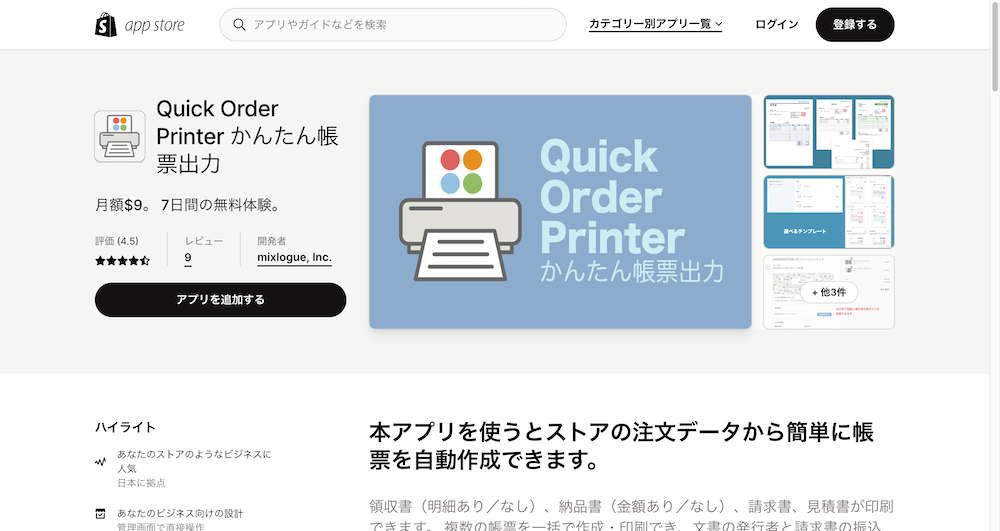Click the built-for-your-business highlight icon
The width and height of the screenshot is (1000, 531).
(x=100, y=513)
